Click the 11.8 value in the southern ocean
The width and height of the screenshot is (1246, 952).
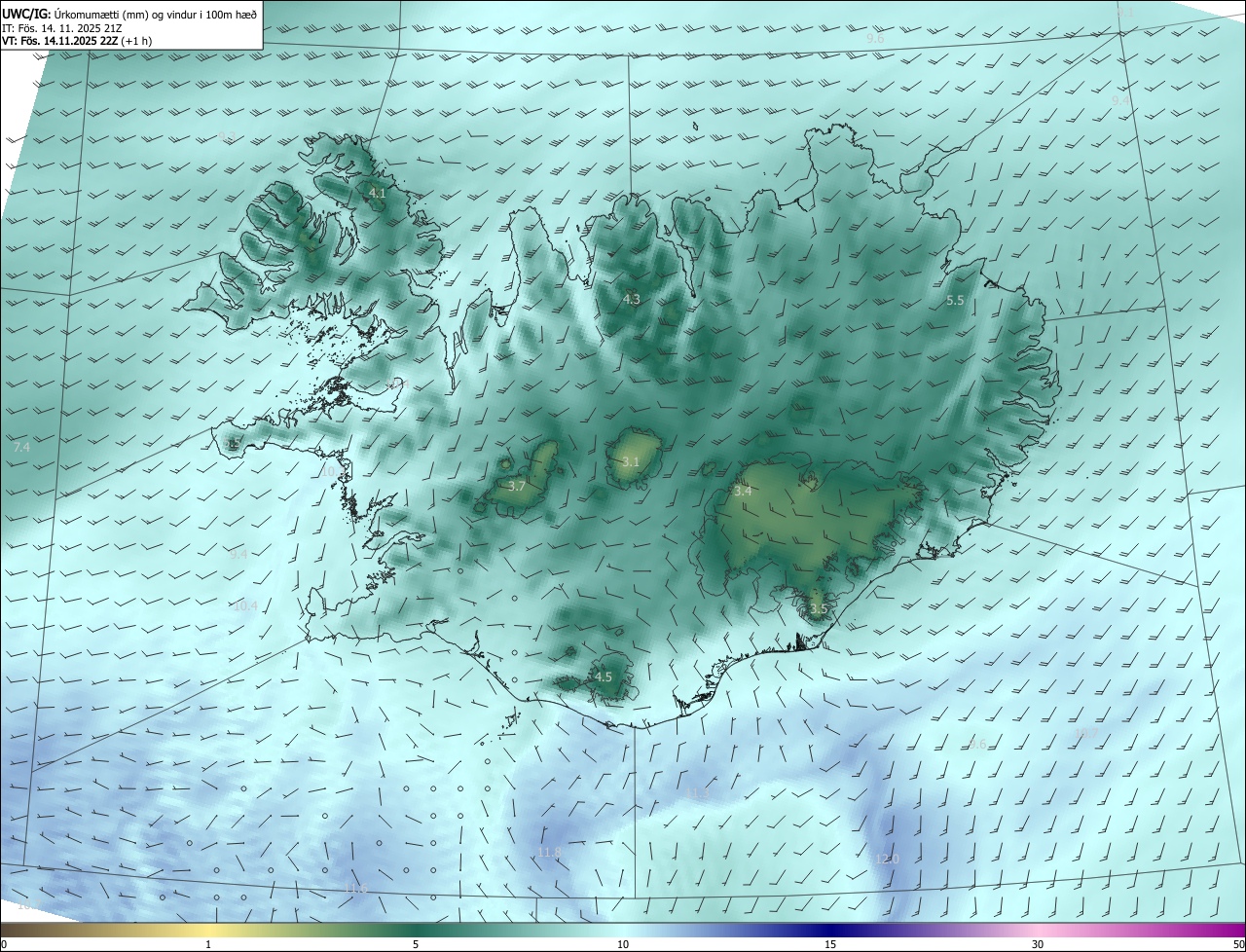point(549,853)
